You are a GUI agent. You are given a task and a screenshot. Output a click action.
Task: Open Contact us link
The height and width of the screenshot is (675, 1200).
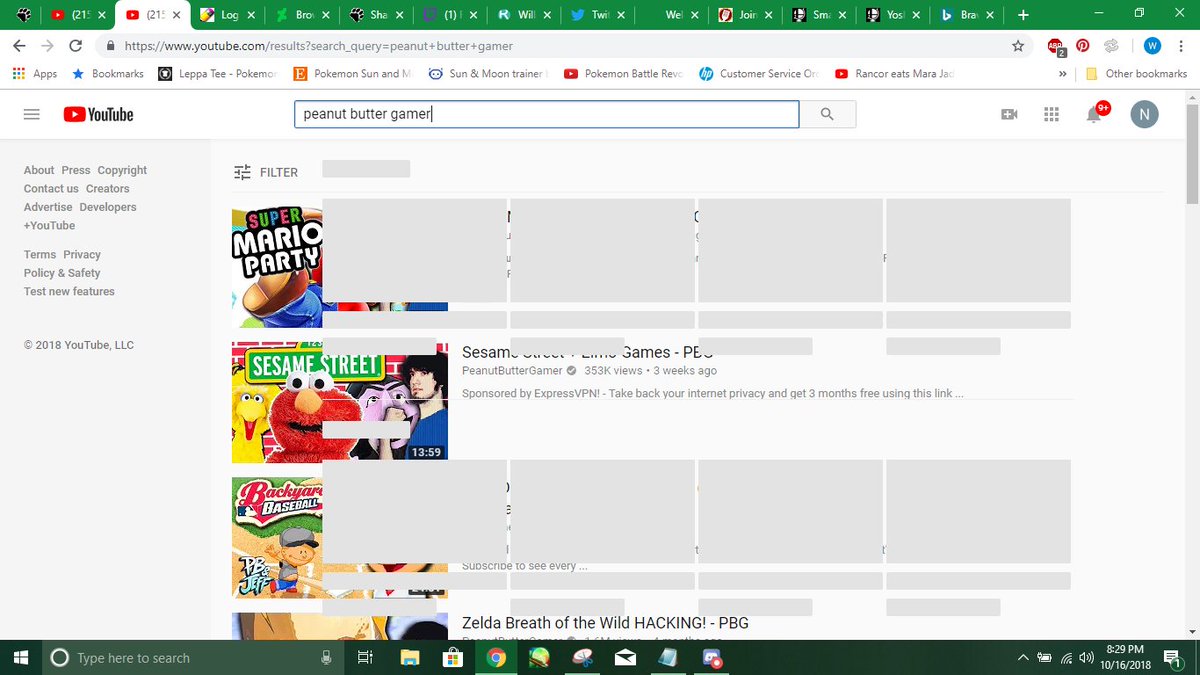(x=51, y=188)
